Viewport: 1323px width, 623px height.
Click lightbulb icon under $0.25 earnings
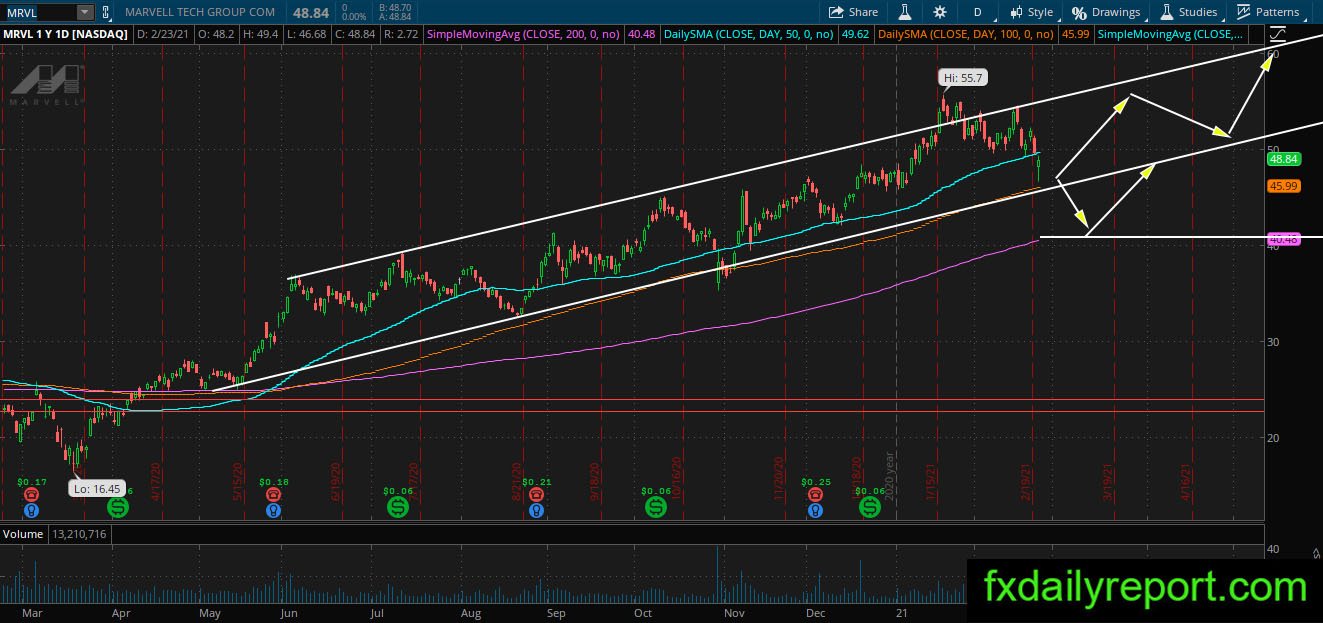pos(816,509)
